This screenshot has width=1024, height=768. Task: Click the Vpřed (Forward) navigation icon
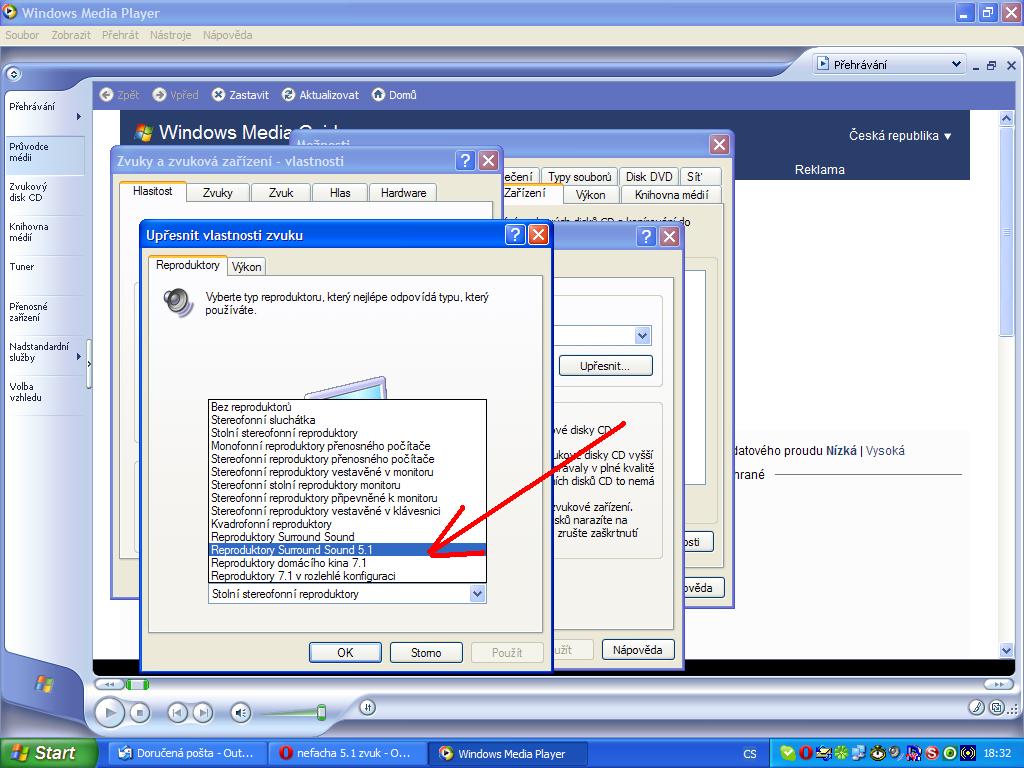coord(159,95)
